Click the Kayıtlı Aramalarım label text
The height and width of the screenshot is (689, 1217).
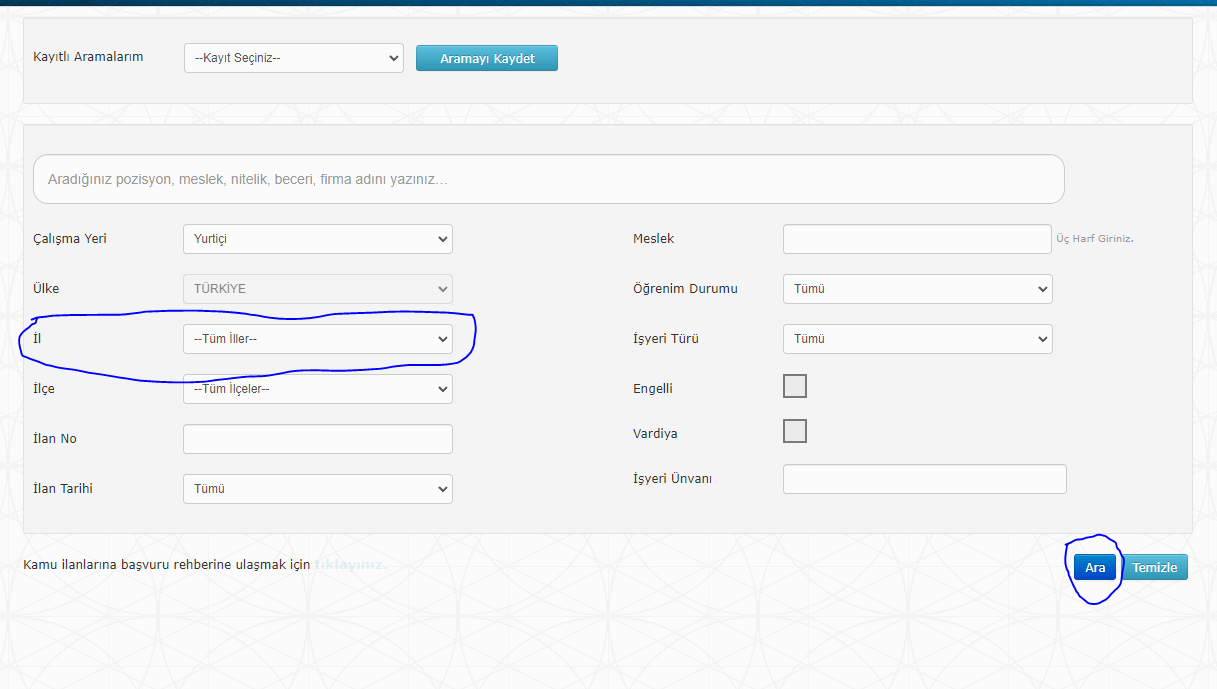coord(88,57)
